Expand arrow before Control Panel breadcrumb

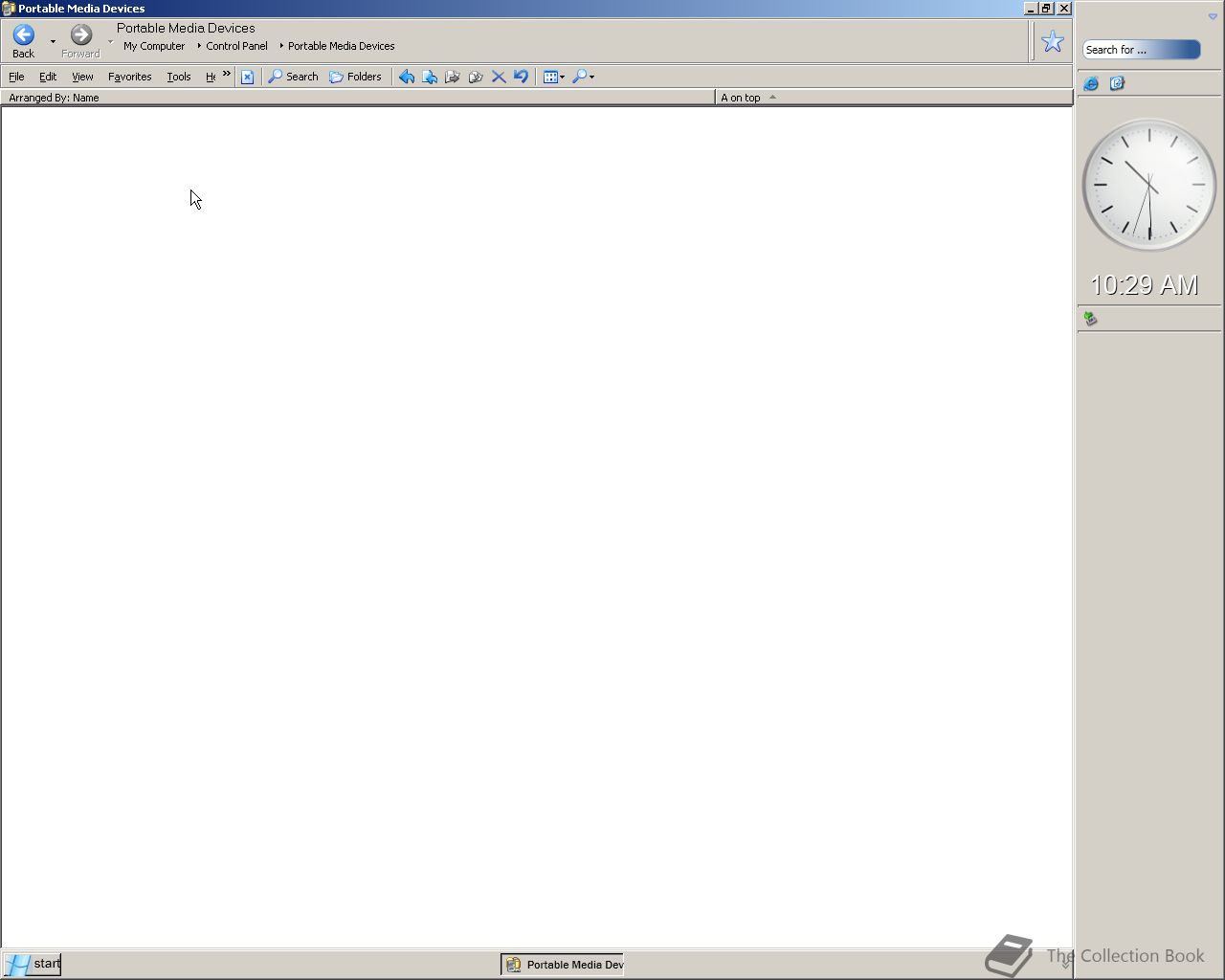[x=199, y=46]
